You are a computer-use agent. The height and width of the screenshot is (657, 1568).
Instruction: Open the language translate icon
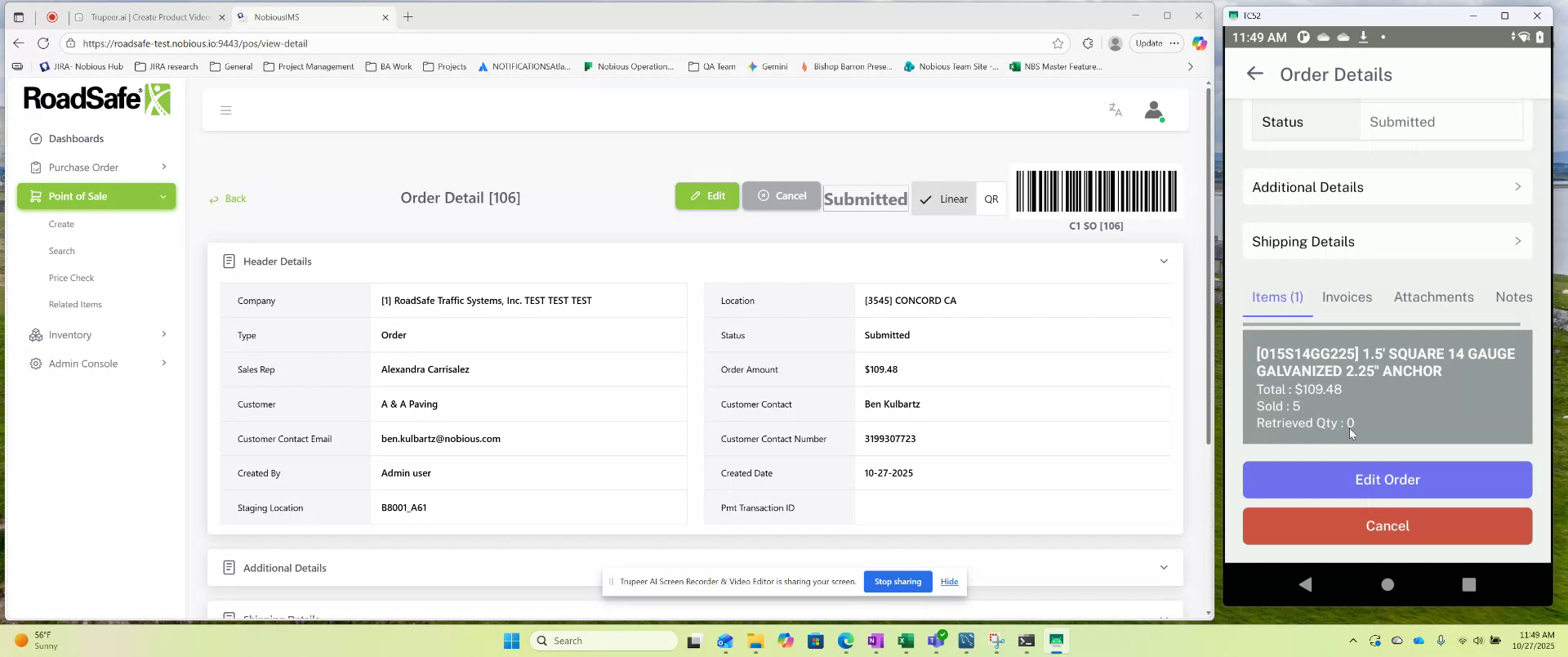point(1116,110)
